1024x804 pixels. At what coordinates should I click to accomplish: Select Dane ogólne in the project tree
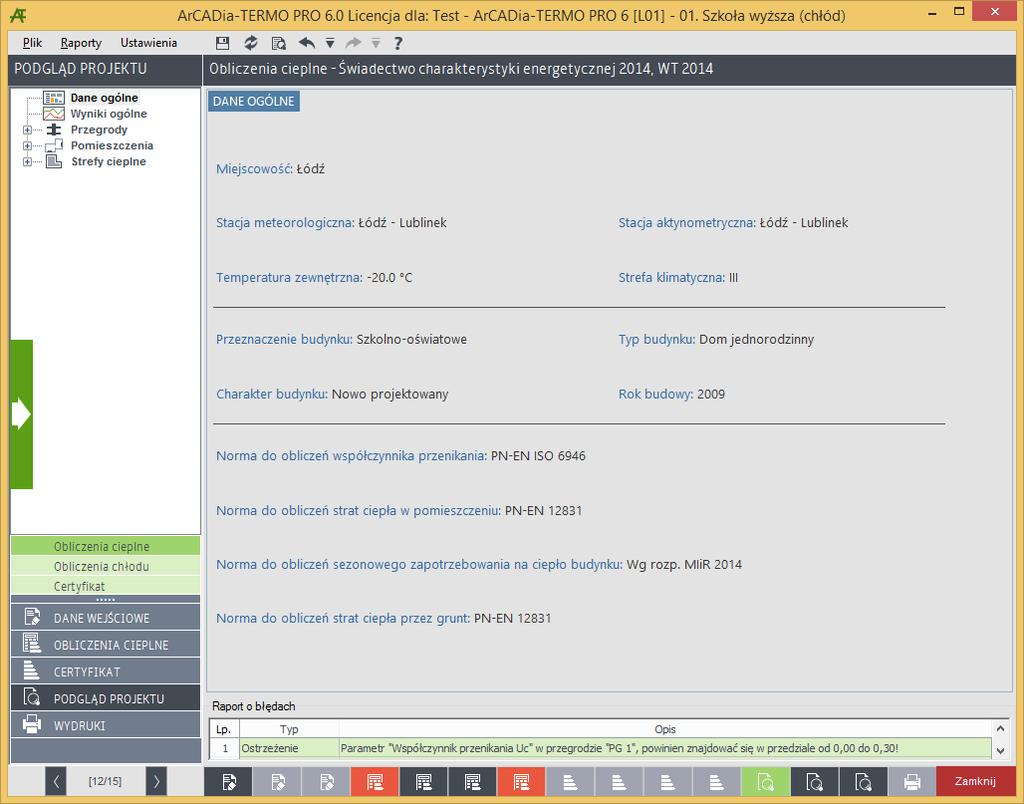104,98
